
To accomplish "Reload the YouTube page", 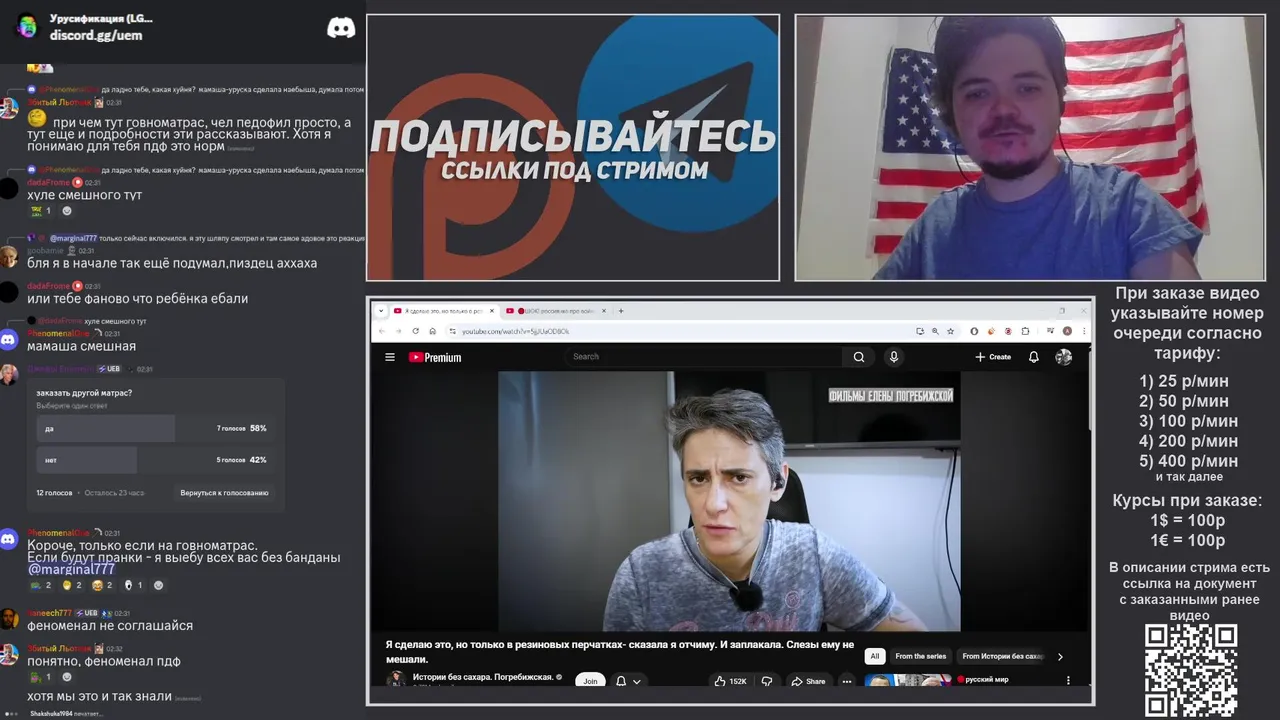I will pos(415,331).
